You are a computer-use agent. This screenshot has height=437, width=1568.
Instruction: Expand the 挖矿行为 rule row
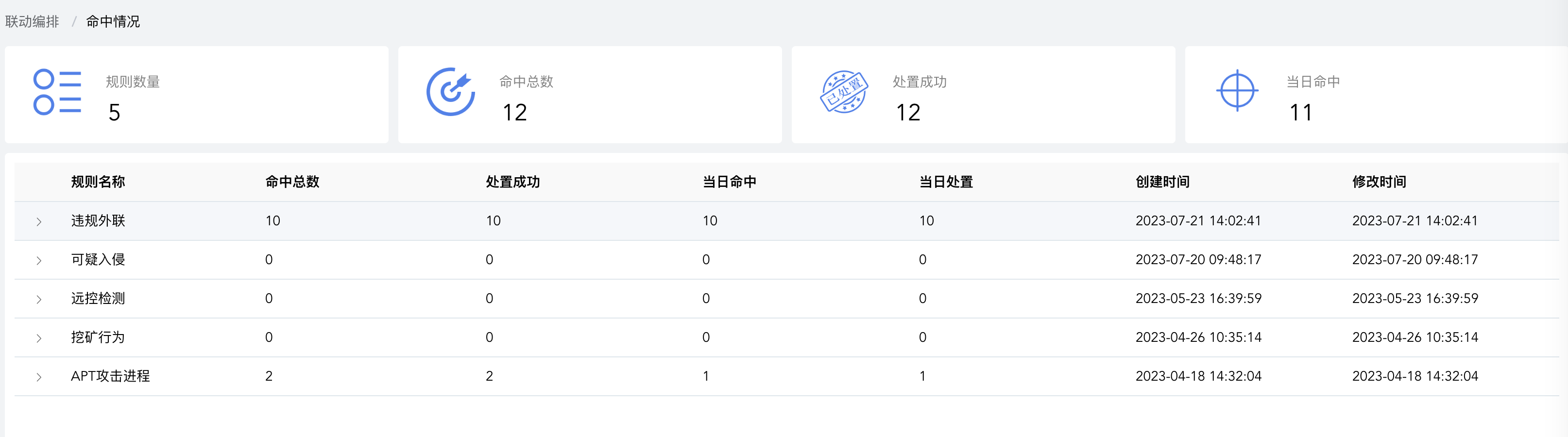click(x=39, y=338)
